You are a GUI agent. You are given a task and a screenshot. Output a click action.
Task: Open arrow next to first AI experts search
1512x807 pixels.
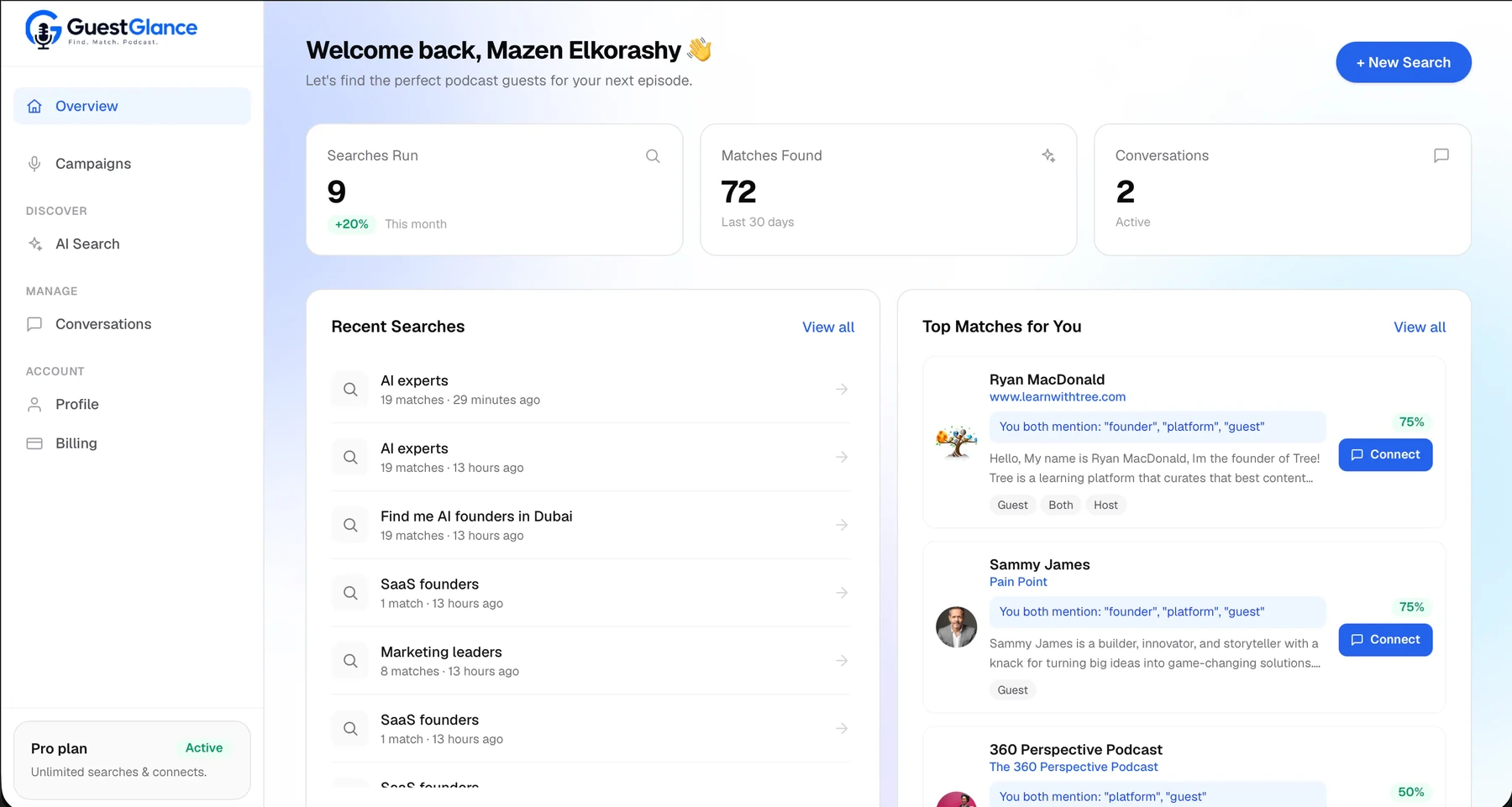click(842, 389)
